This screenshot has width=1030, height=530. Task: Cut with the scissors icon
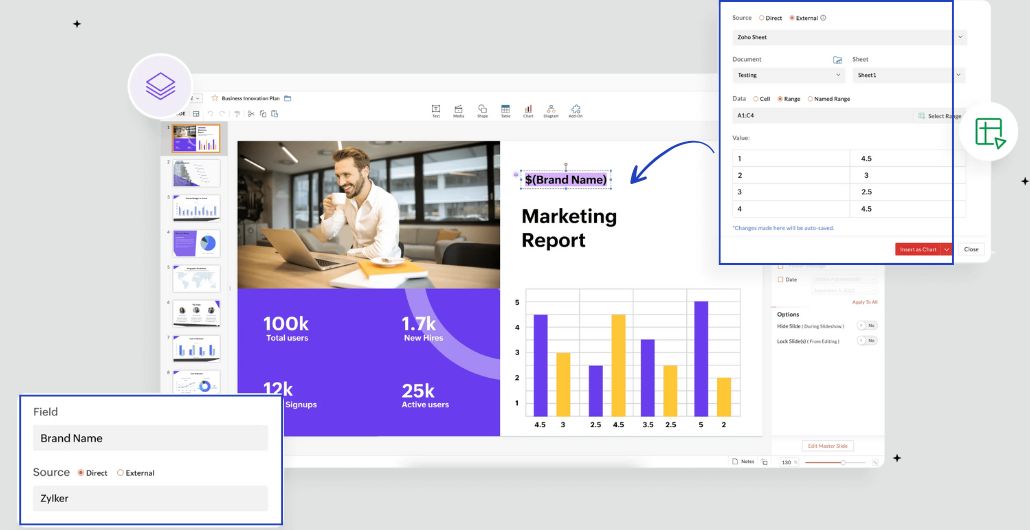pos(251,114)
